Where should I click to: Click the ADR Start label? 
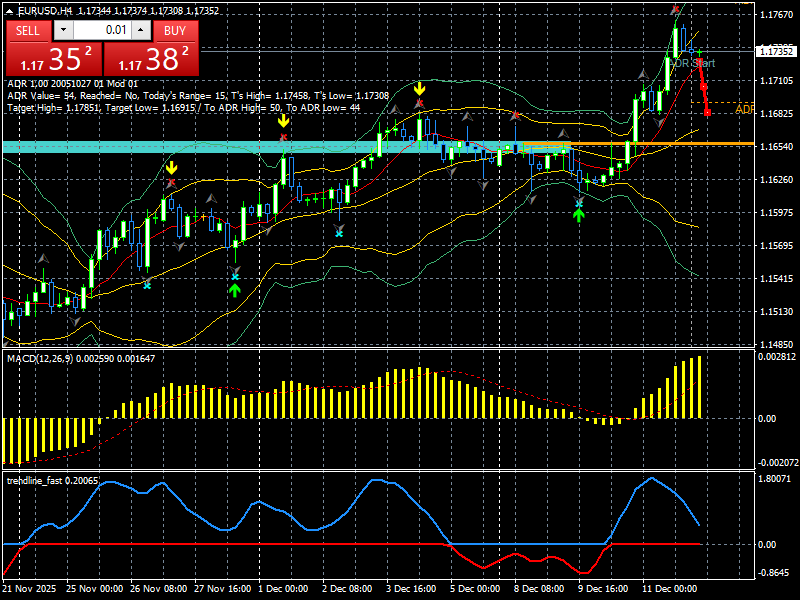pyautogui.click(x=694, y=63)
